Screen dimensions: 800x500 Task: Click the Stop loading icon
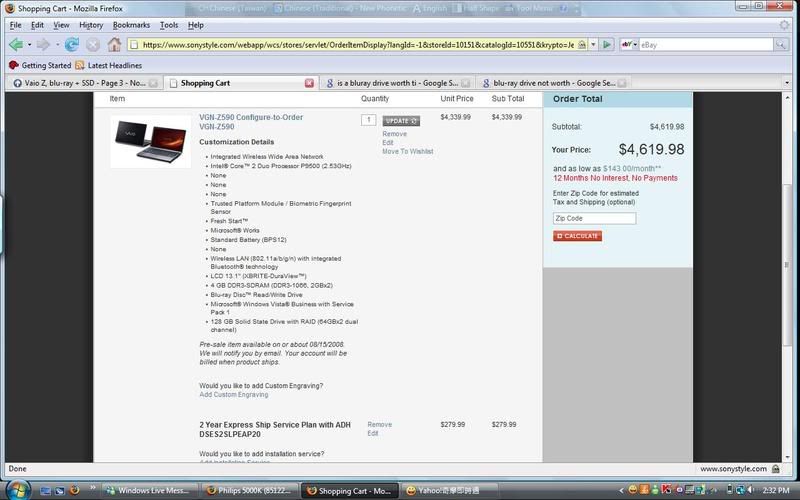point(93,45)
